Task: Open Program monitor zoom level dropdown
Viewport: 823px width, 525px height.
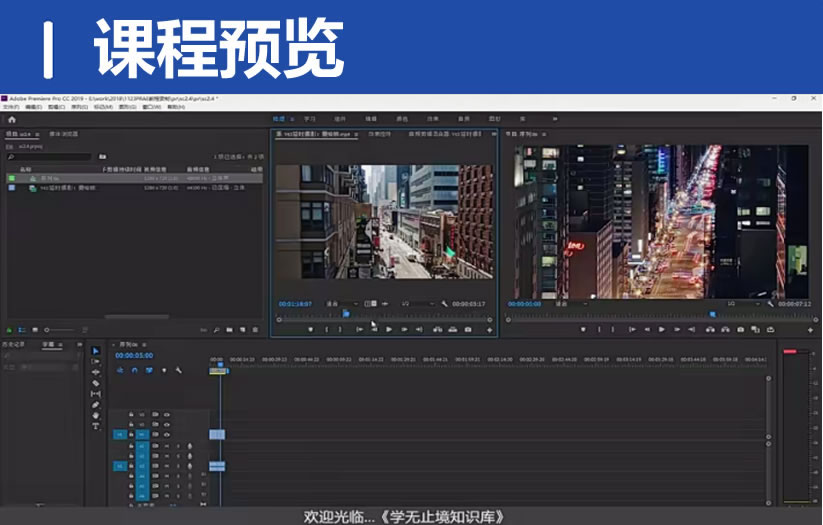Action: 572,304
